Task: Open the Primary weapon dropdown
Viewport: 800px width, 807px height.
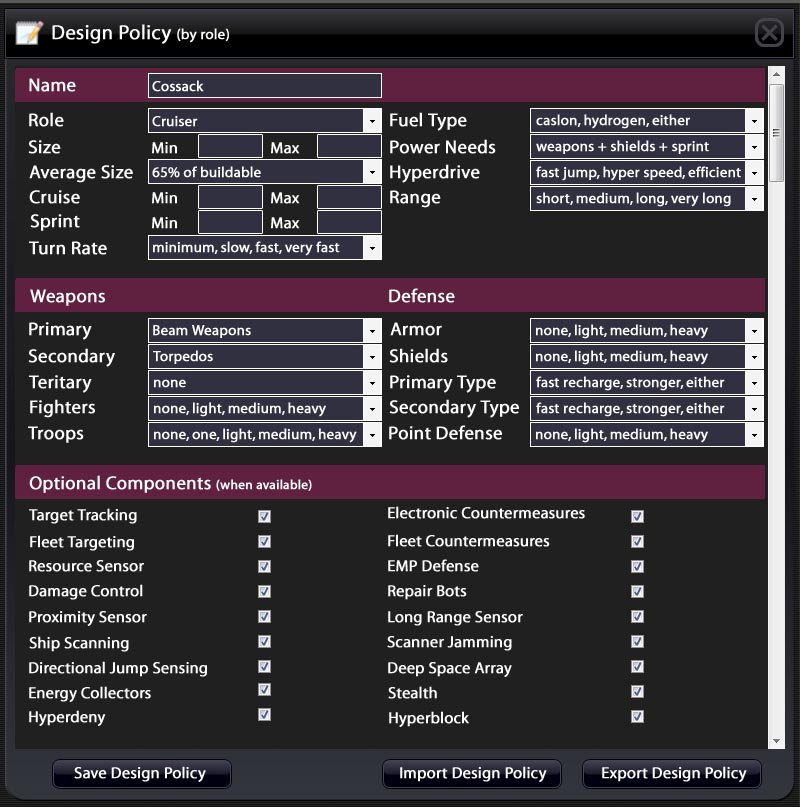Action: 265,330
